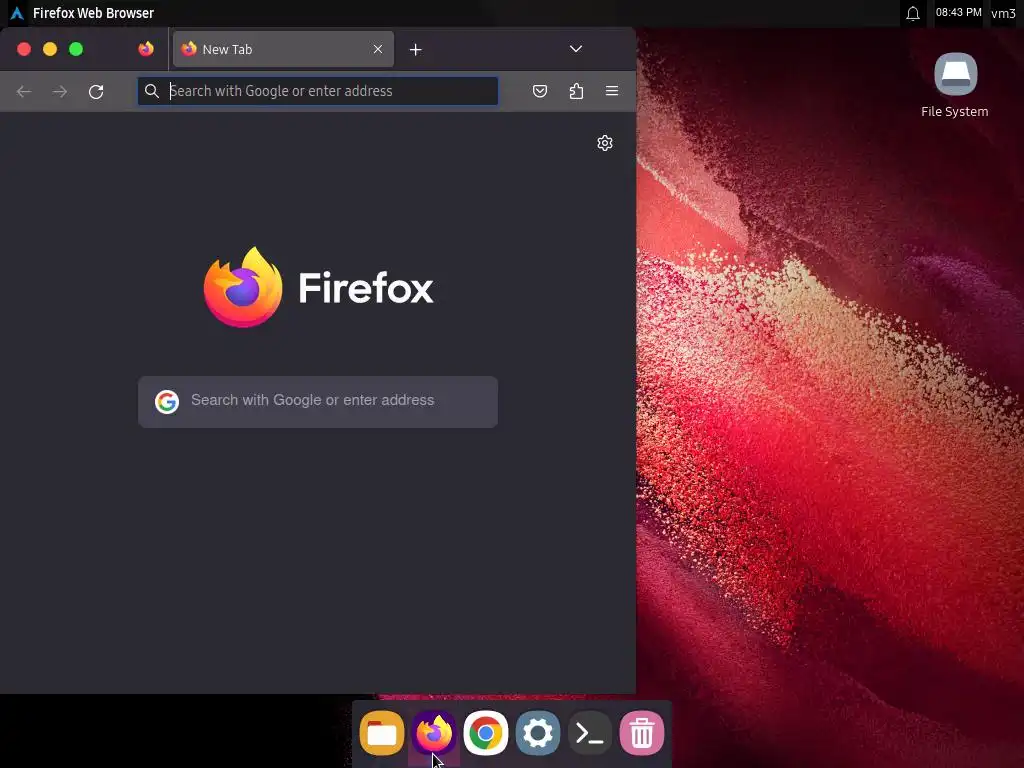This screenshot has width=1024, height=768.
Task: Open the Trash from dock
Action: pyautogui.click(x=642, y=733)
